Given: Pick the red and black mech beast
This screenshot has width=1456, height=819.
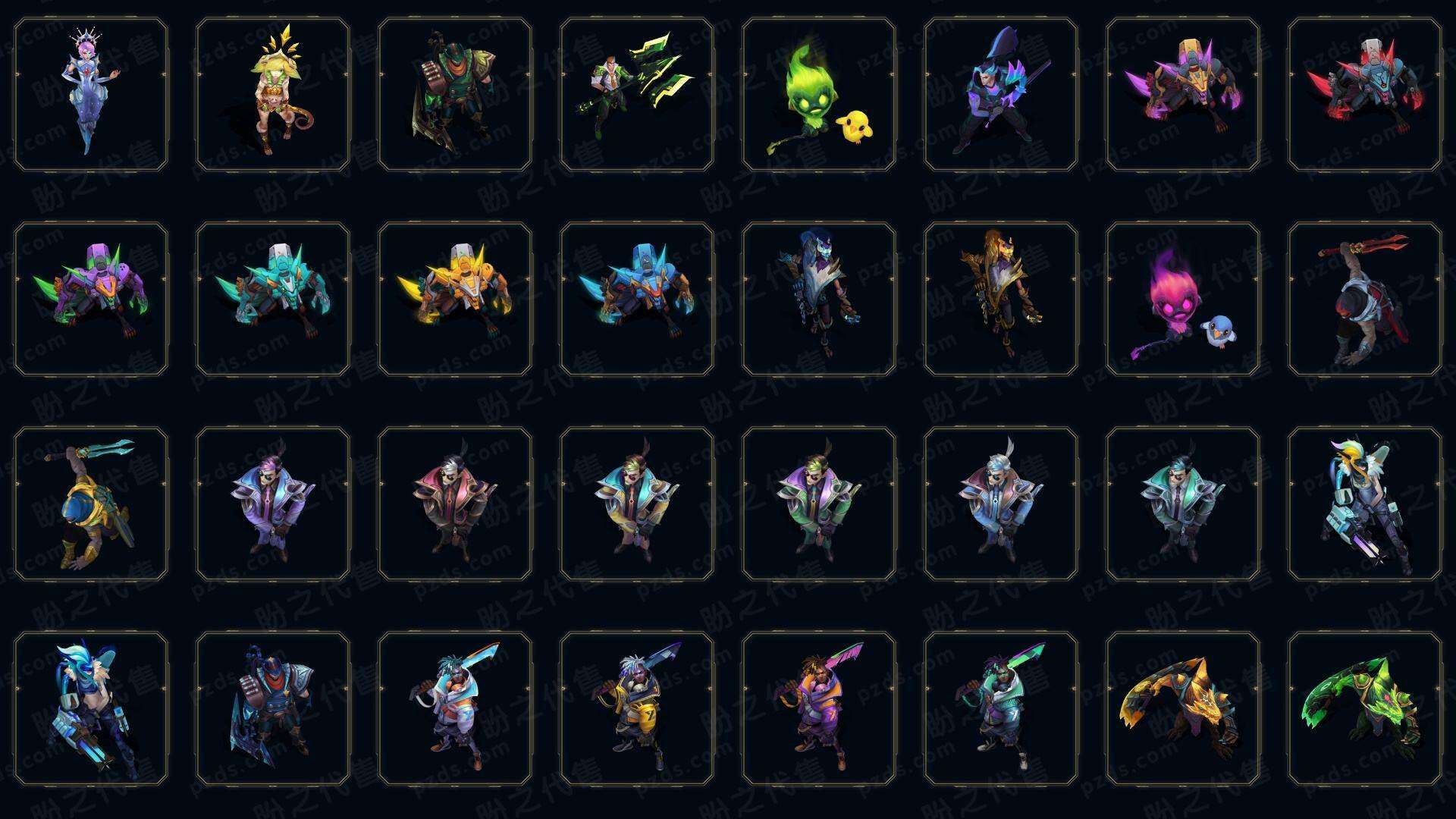Looking at the screenshot, I should 1365,95.
